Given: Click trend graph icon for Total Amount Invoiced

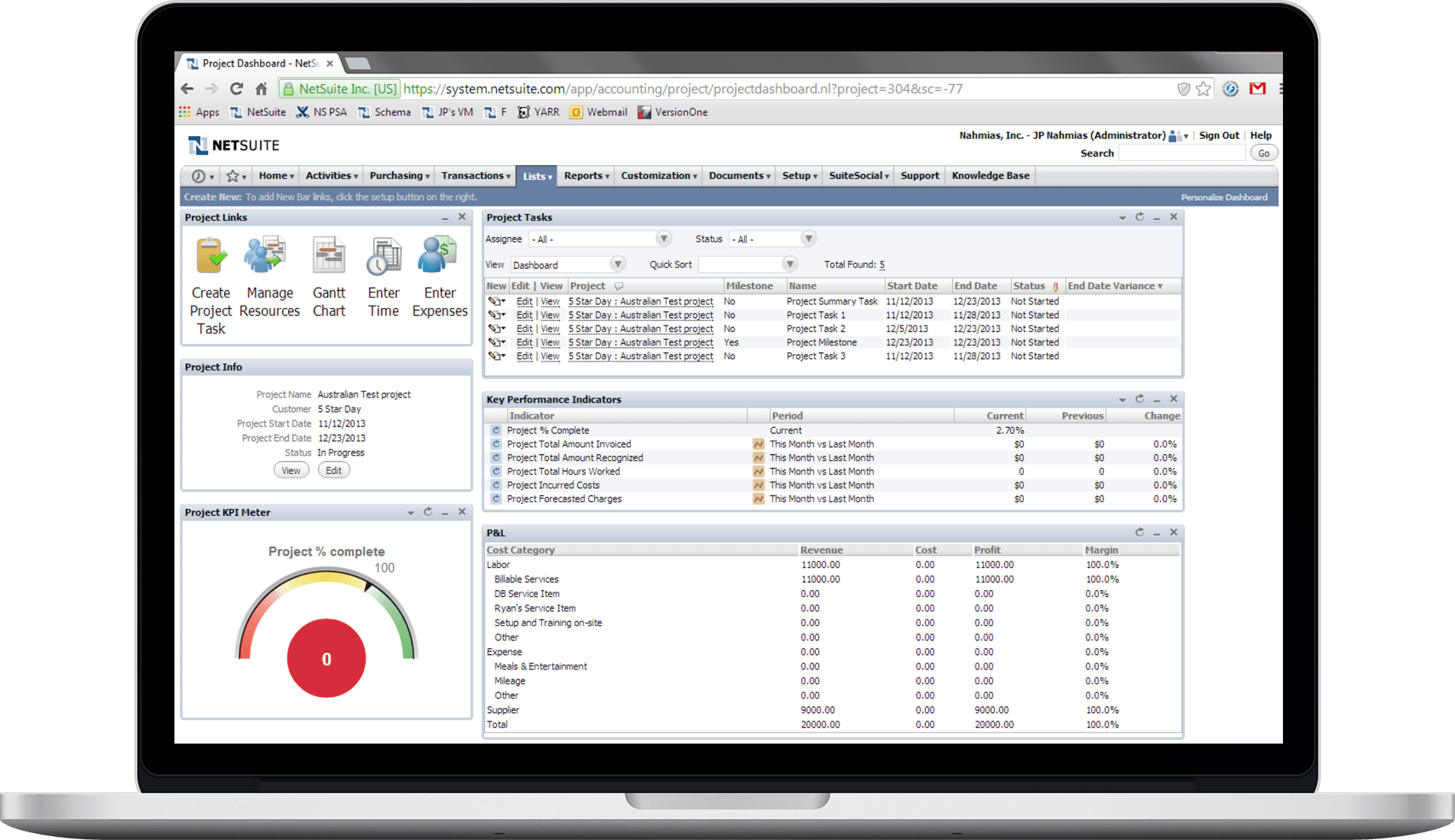Looking at the screenshot, I should click(758, 444).
